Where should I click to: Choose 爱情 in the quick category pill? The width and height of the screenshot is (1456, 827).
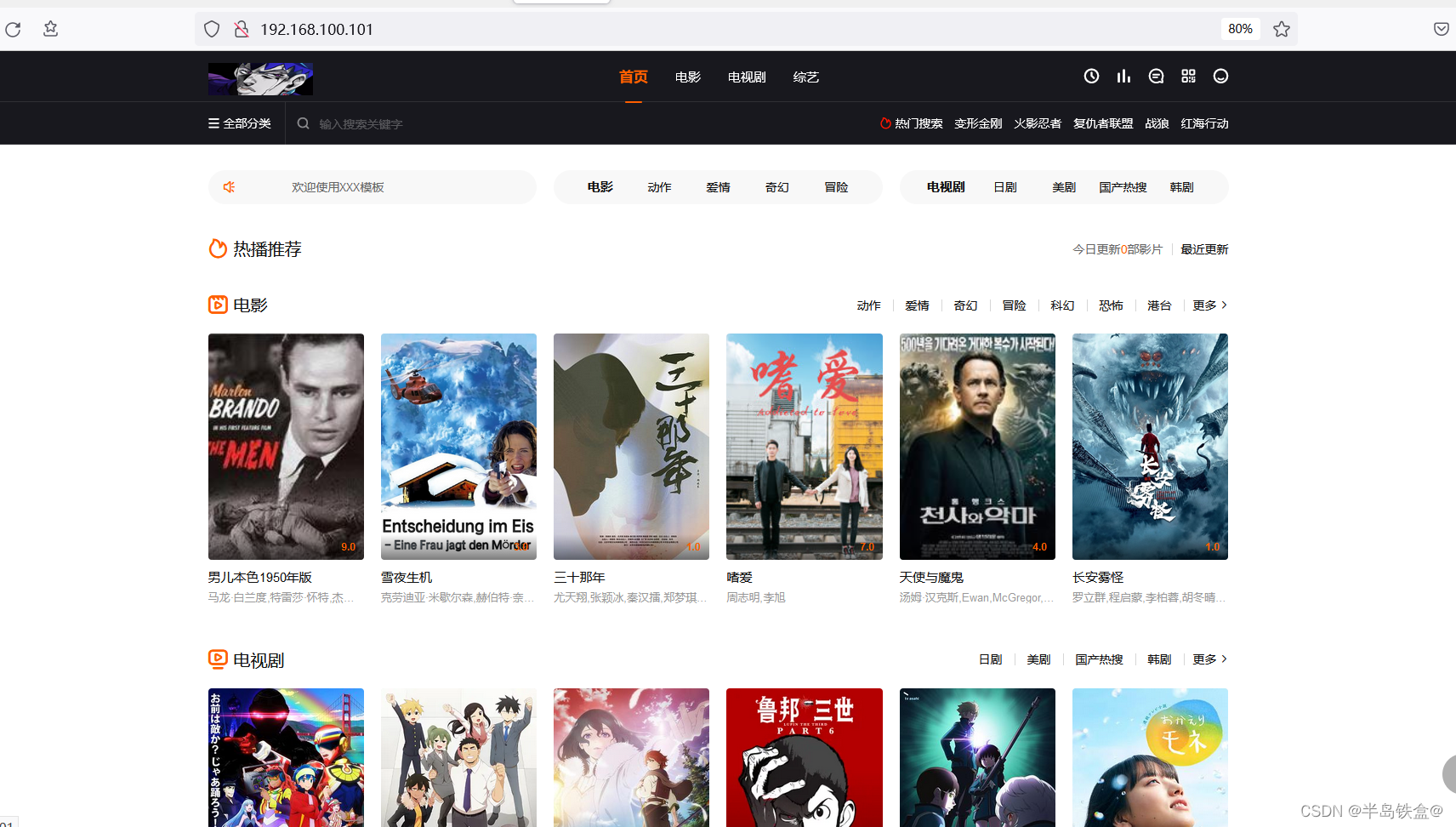pyautogui.click(x=718, y=187)
